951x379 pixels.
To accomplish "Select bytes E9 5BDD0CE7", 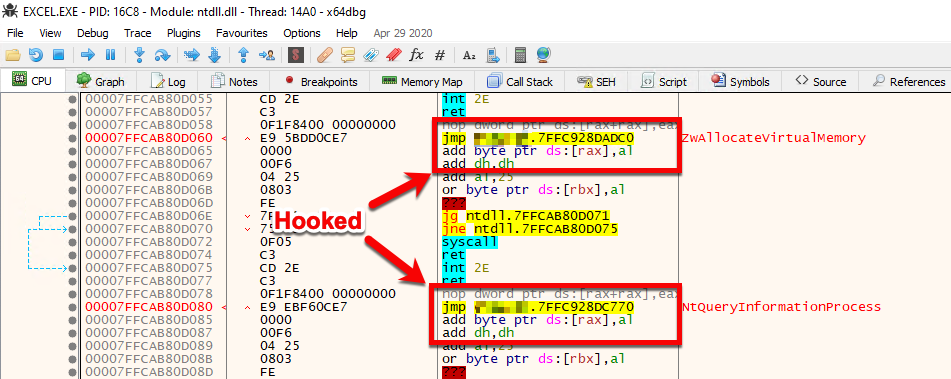I will click(303, 138).
